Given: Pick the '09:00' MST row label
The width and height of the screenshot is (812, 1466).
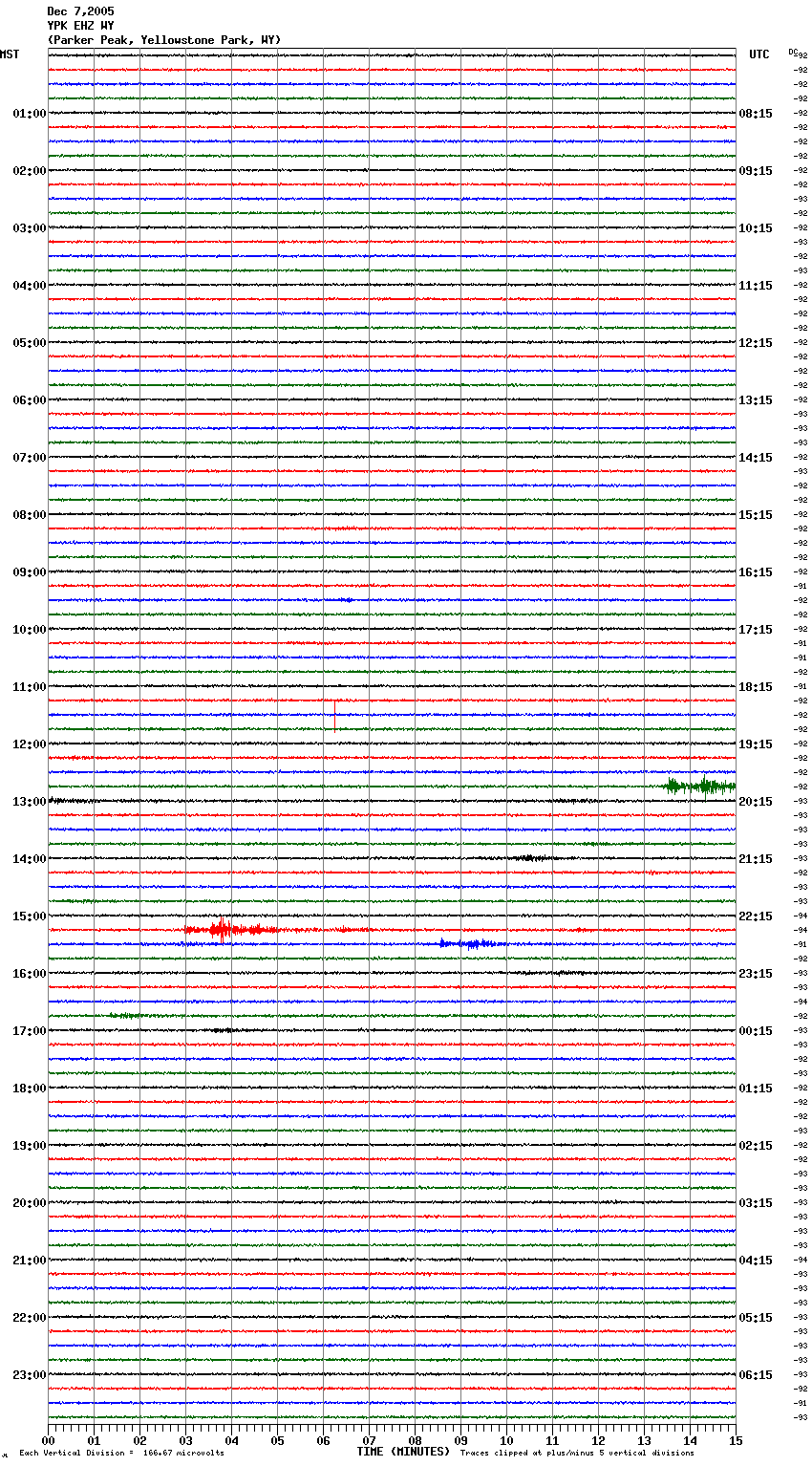Looking at the screenshot, I should point(29,572).
